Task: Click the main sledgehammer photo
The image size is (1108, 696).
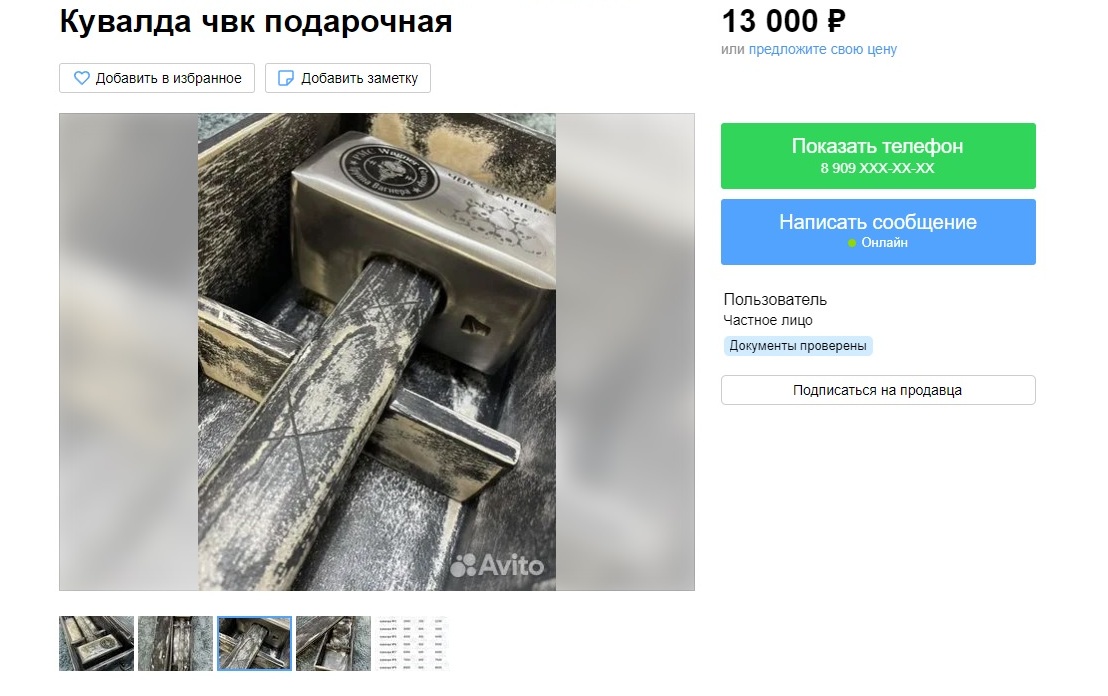Action: [377, 352]
